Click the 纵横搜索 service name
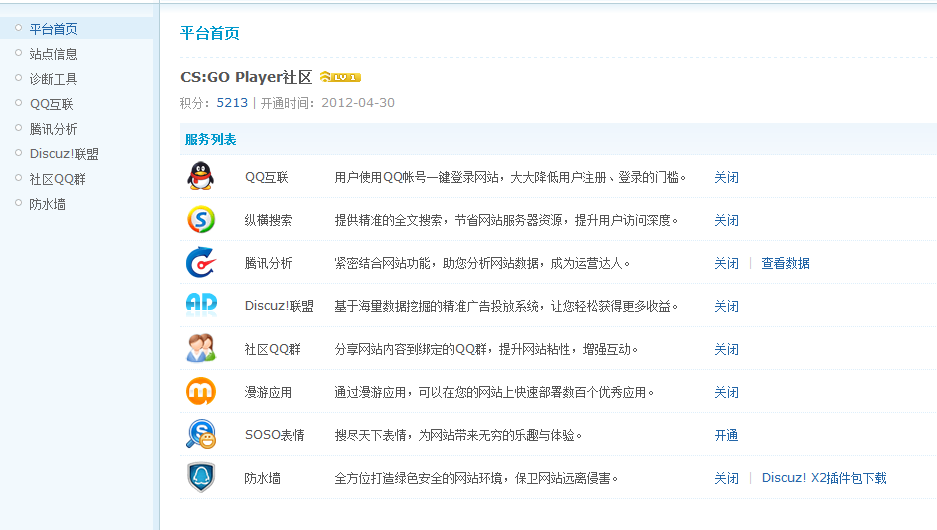 (x=268, y=220)
